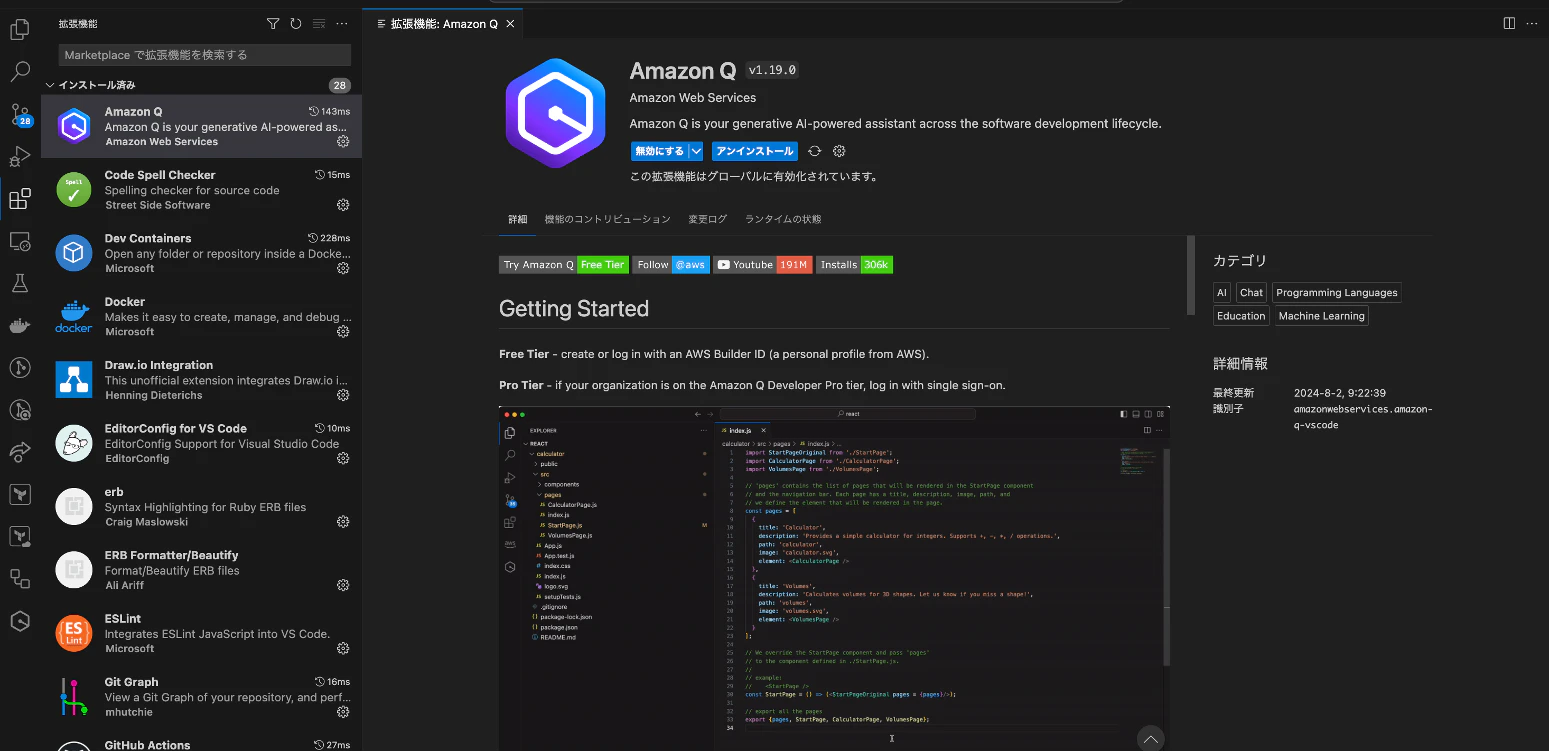Viewport: 1550px width, 752px height.
Task: Click the Marketplace extension search field
Action: pyautogui.click(x=205, y=55)
